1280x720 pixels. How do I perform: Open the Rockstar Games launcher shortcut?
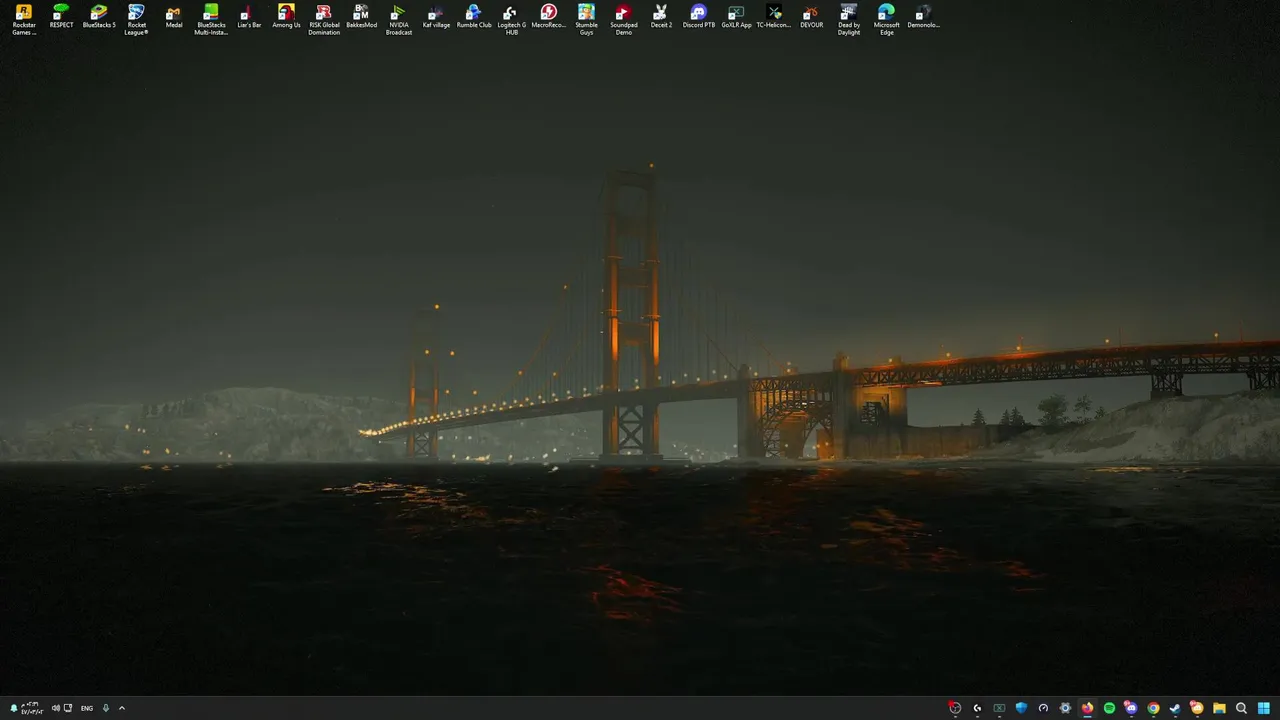click(24, 19)
